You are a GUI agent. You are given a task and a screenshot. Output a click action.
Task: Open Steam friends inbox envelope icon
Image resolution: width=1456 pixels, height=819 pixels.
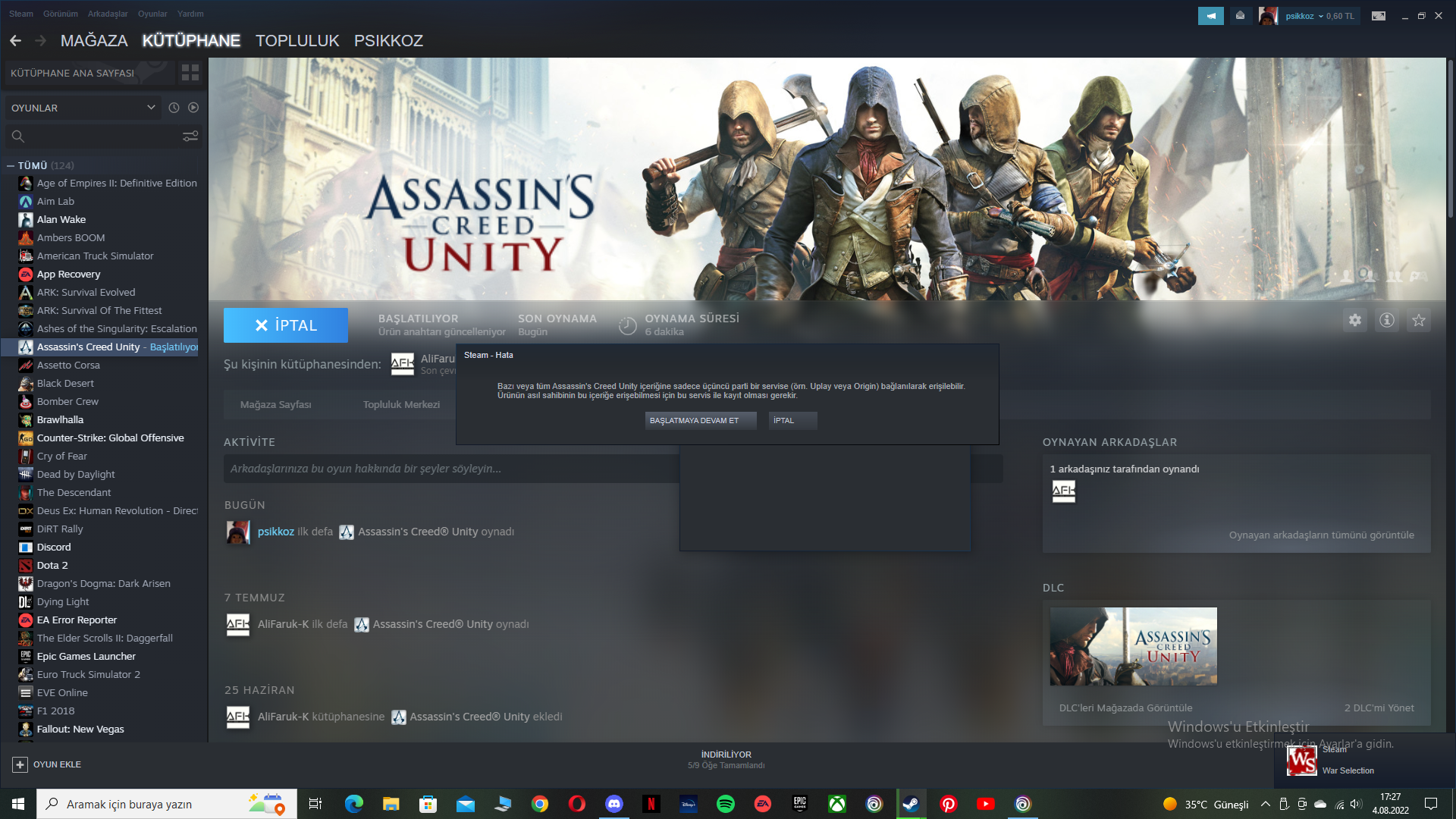[x=1240, y=16]
